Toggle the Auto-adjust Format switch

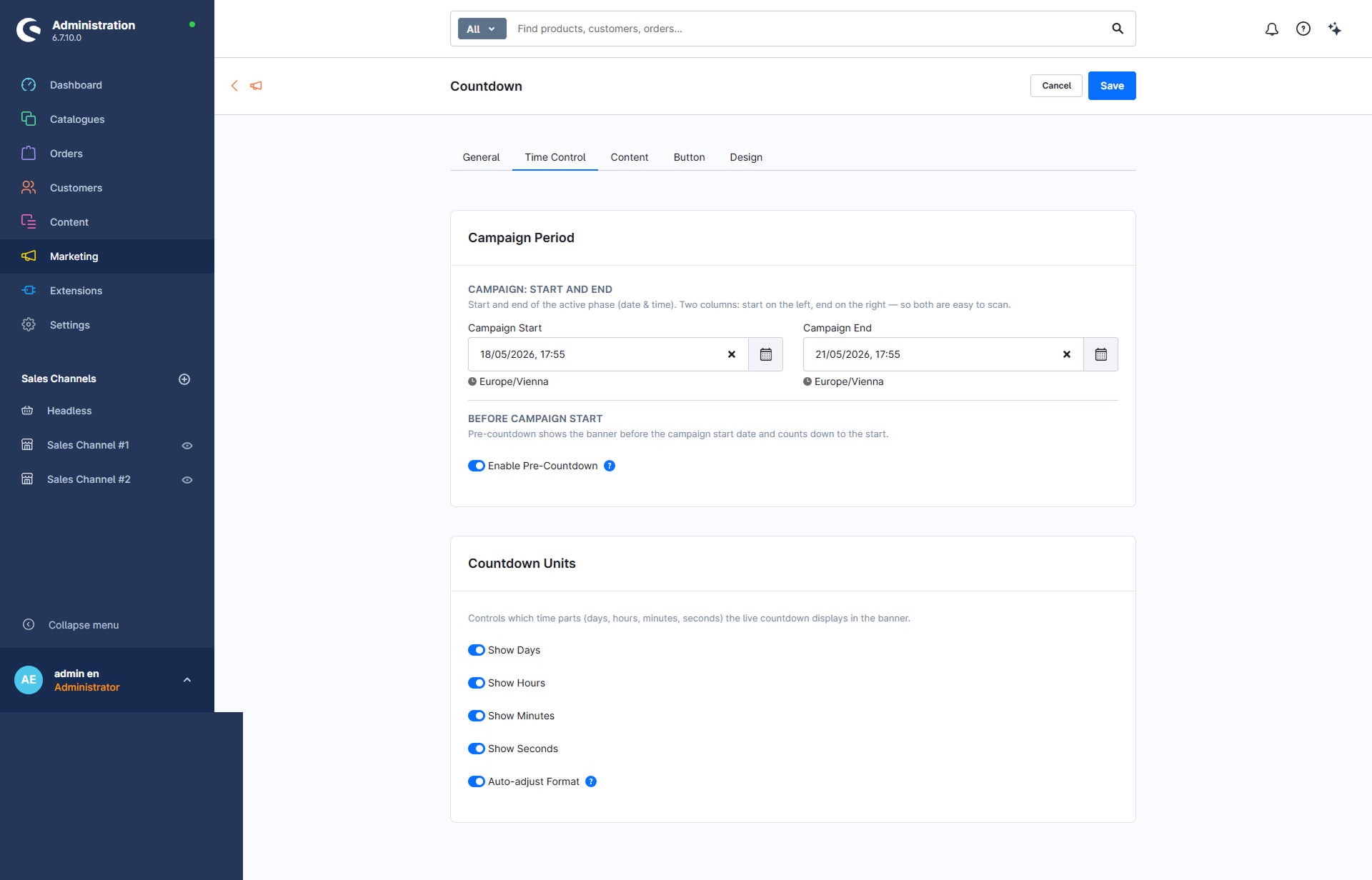[477, 781]
